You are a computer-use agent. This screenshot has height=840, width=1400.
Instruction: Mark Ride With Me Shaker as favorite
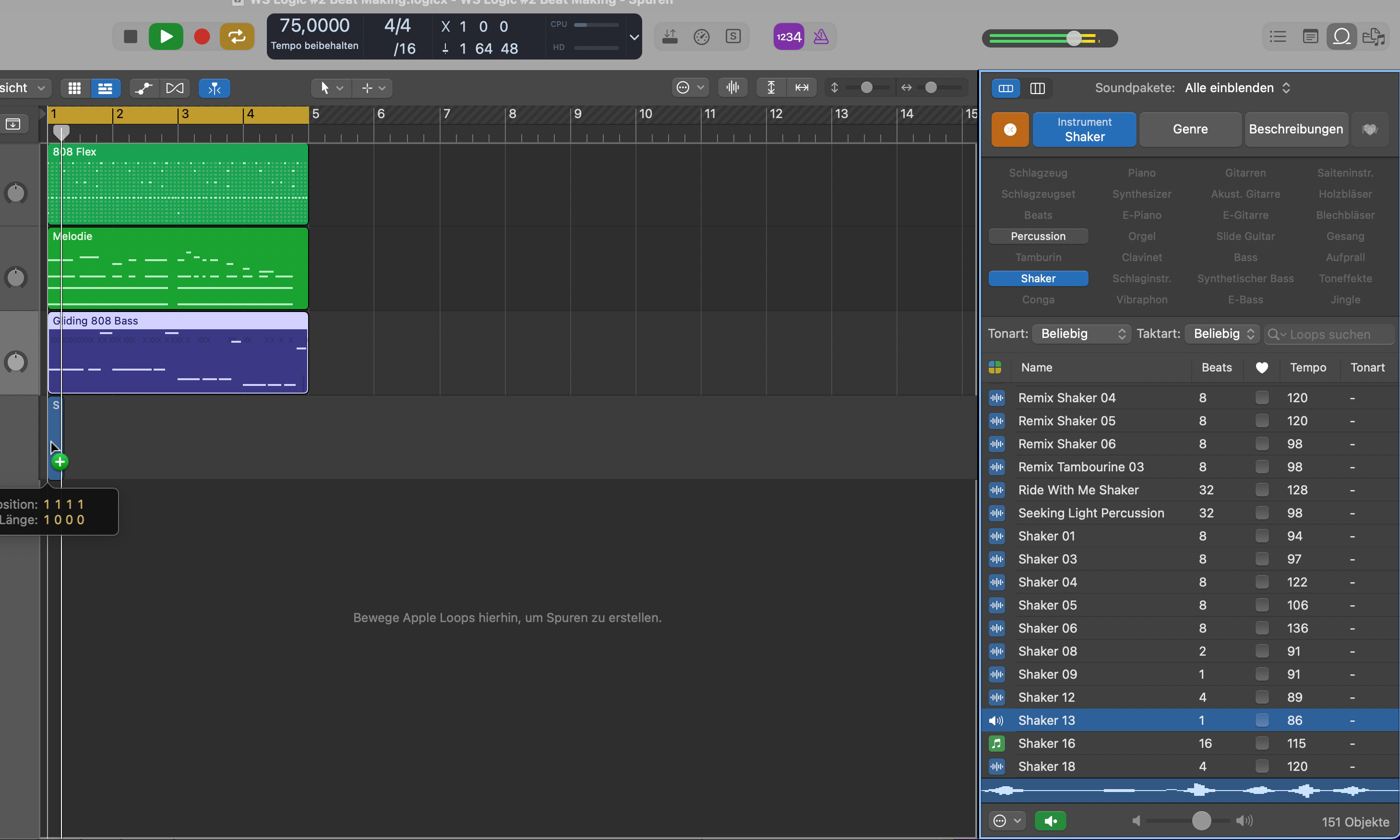[1261, 490]
